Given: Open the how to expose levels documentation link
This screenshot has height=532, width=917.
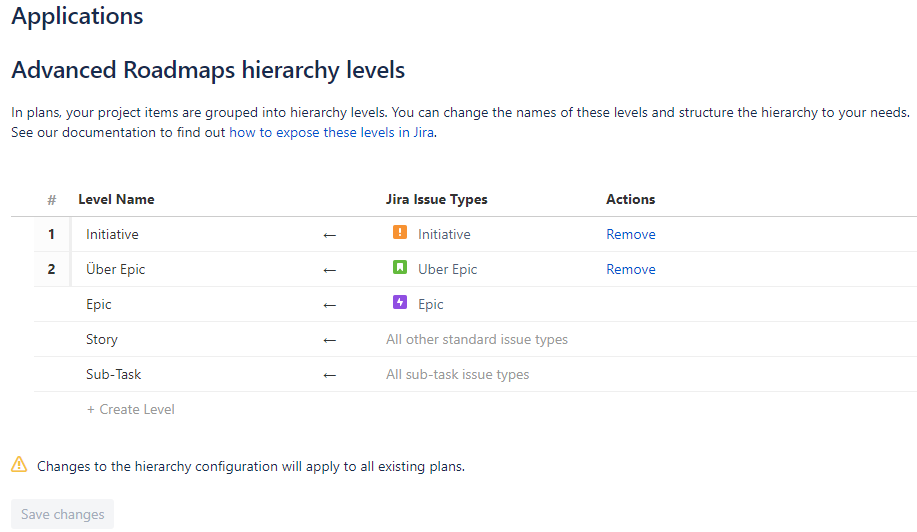Looking at the screenshot, I should point(331,132).
